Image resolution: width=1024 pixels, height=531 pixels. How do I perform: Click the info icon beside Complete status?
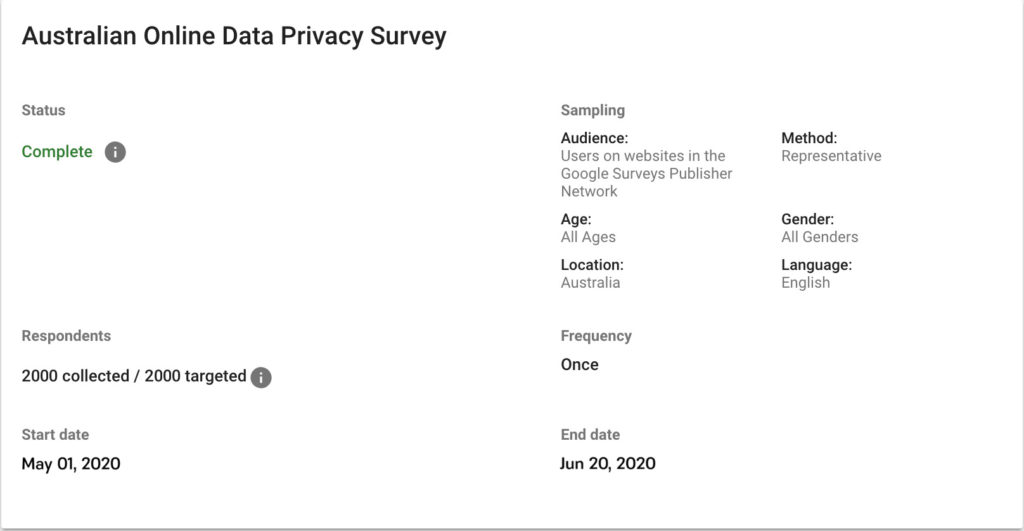click(x=115, y=152)
